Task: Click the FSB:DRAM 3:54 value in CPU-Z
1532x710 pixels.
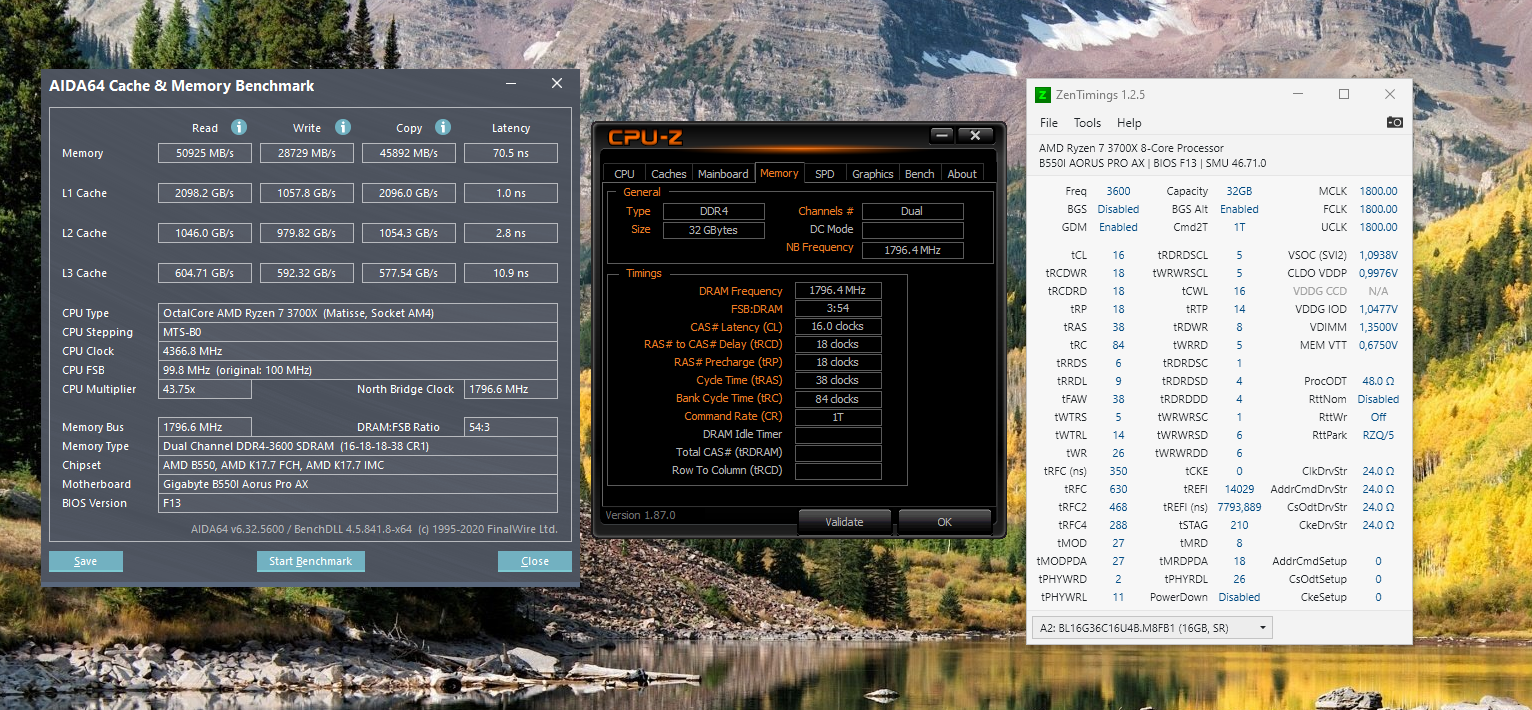Action: [838, 308]
